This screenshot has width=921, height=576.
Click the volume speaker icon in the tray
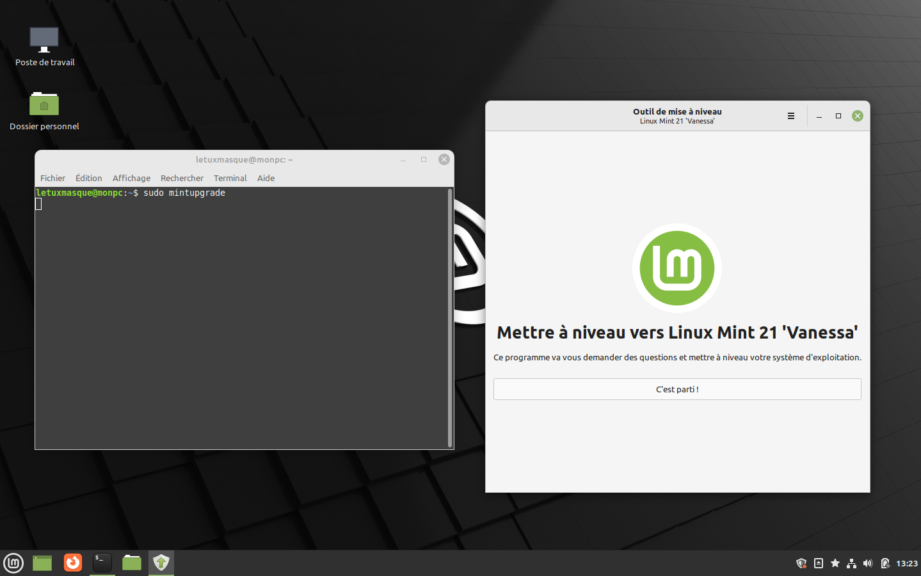[x=868, y=563]
